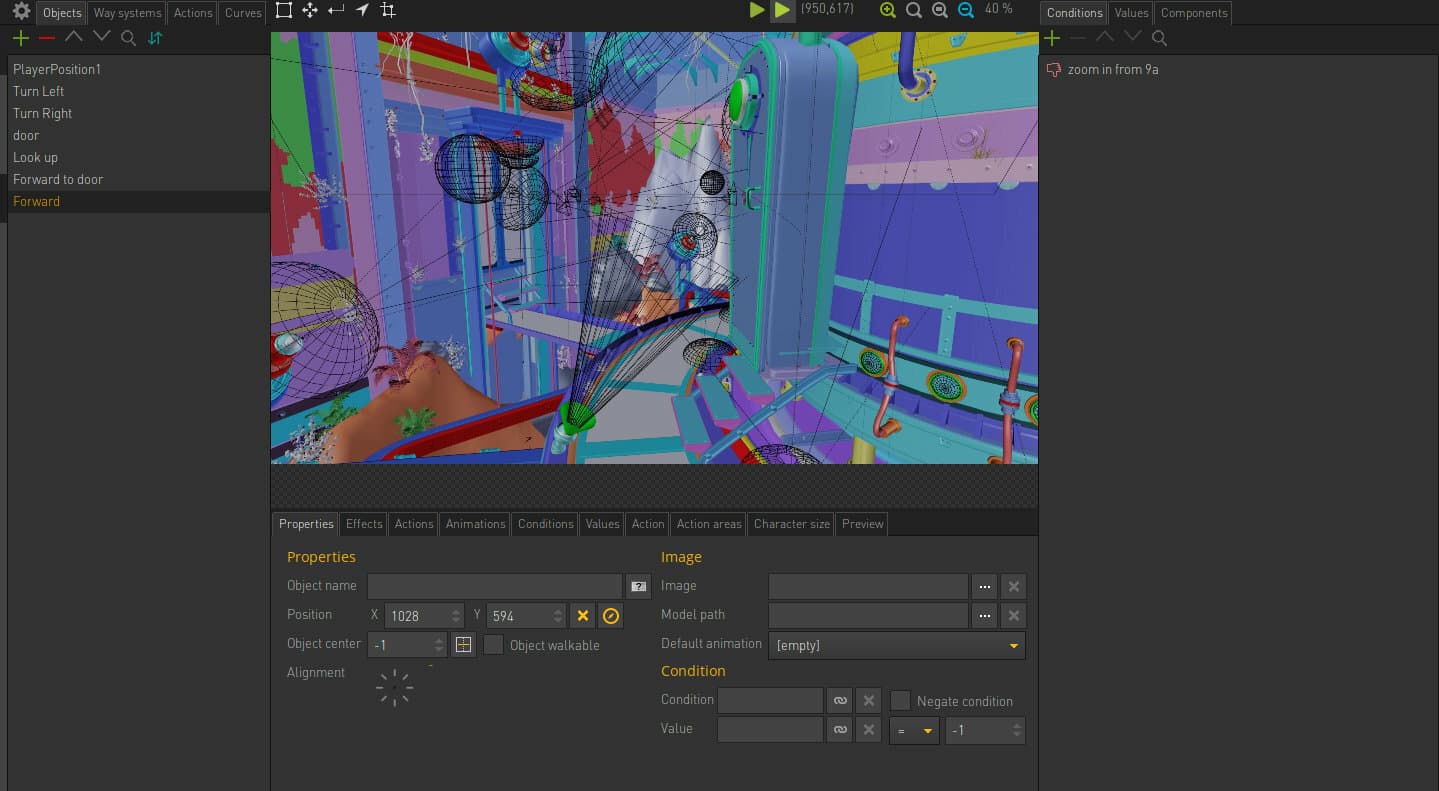Browse for Image with ellipsis button
This screenshot has height=791, width=1439.
985,587
